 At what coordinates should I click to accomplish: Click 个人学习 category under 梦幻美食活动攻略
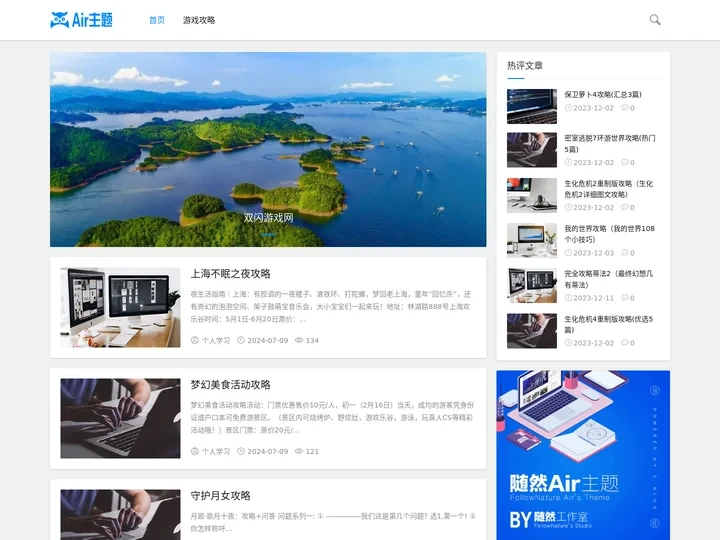click(x=216, y=451)
